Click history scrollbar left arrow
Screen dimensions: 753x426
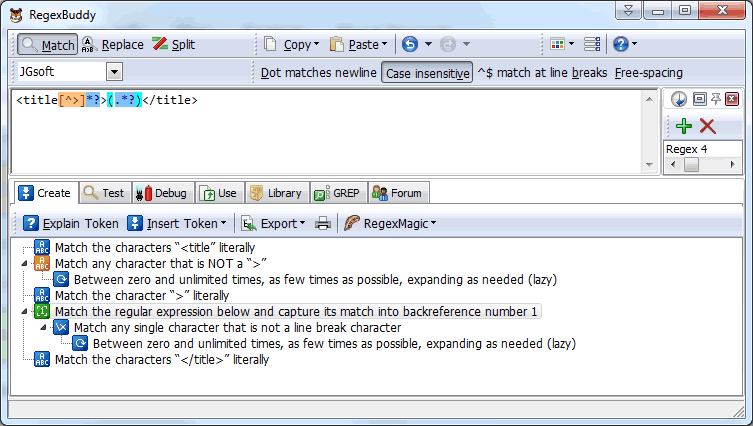coord(673,165)
